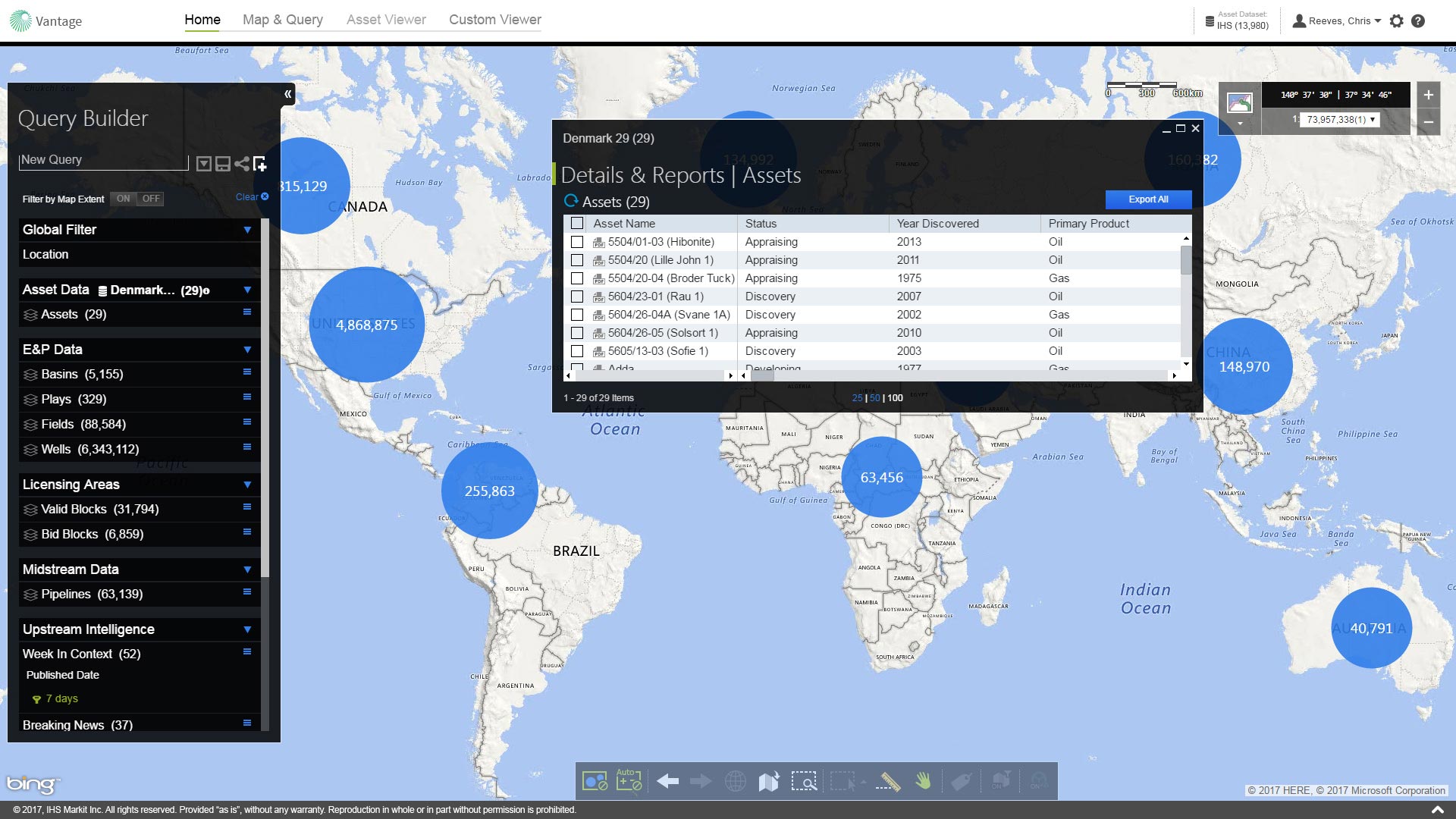Click the basemap picker thumbnail icon

pyautogui.click(x=1240, y=102)
